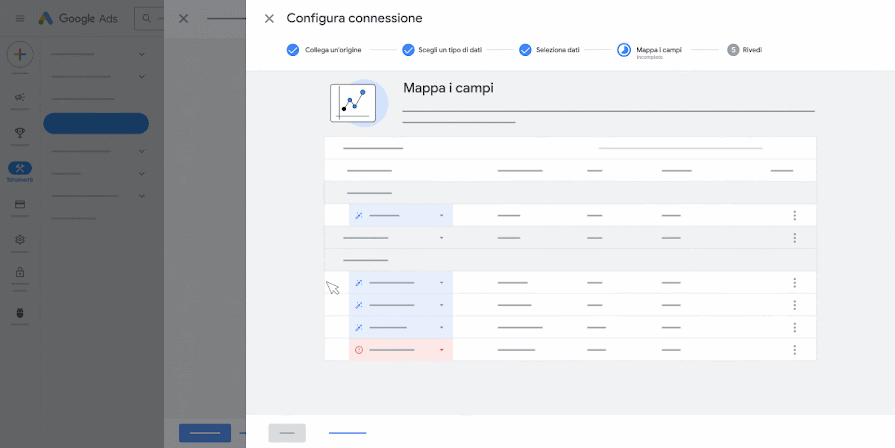Open the hamburger main menu
This screenshot has height=448, width=895.
point(20,19)
